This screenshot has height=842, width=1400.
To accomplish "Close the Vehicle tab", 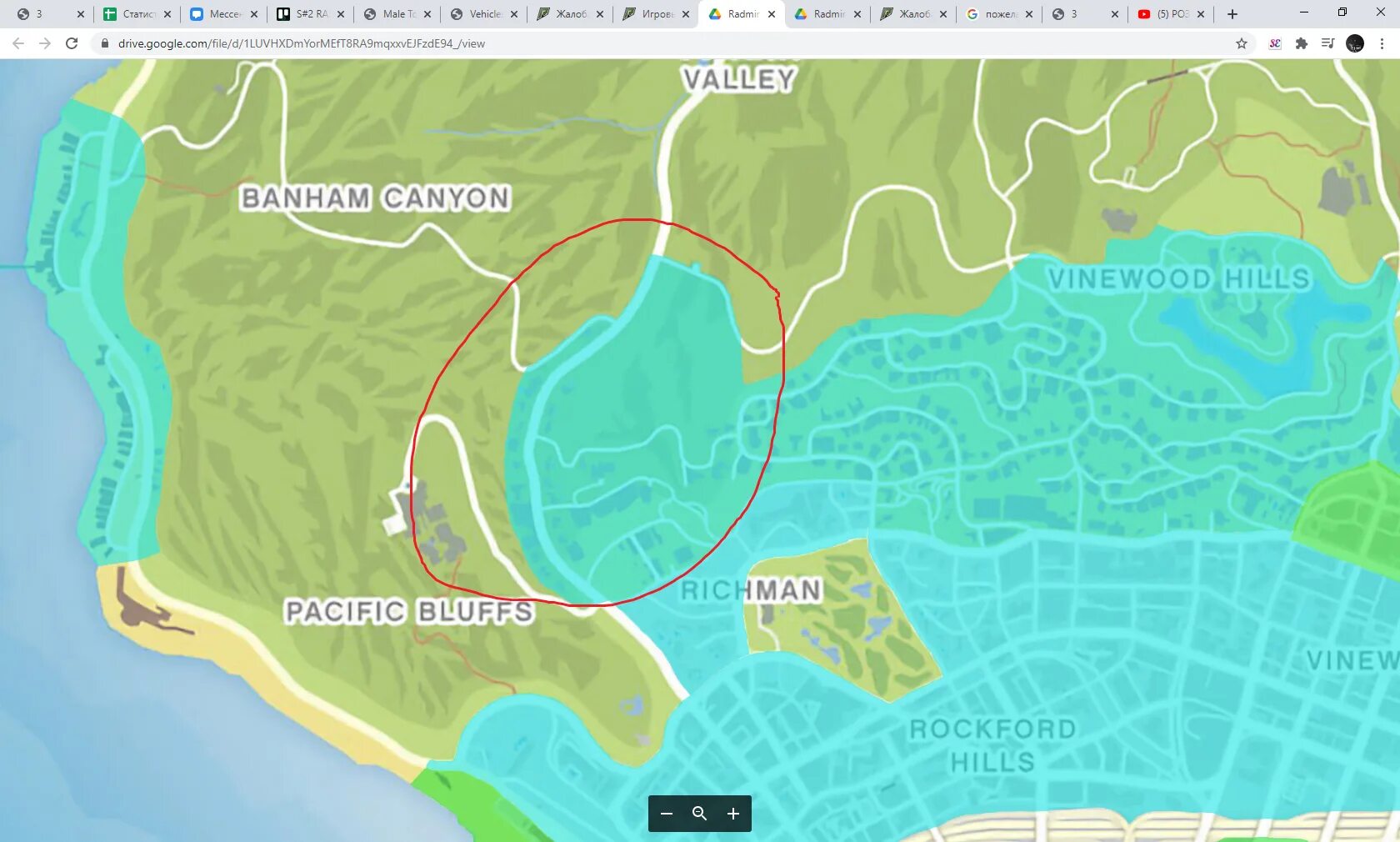I will point(514,14).
